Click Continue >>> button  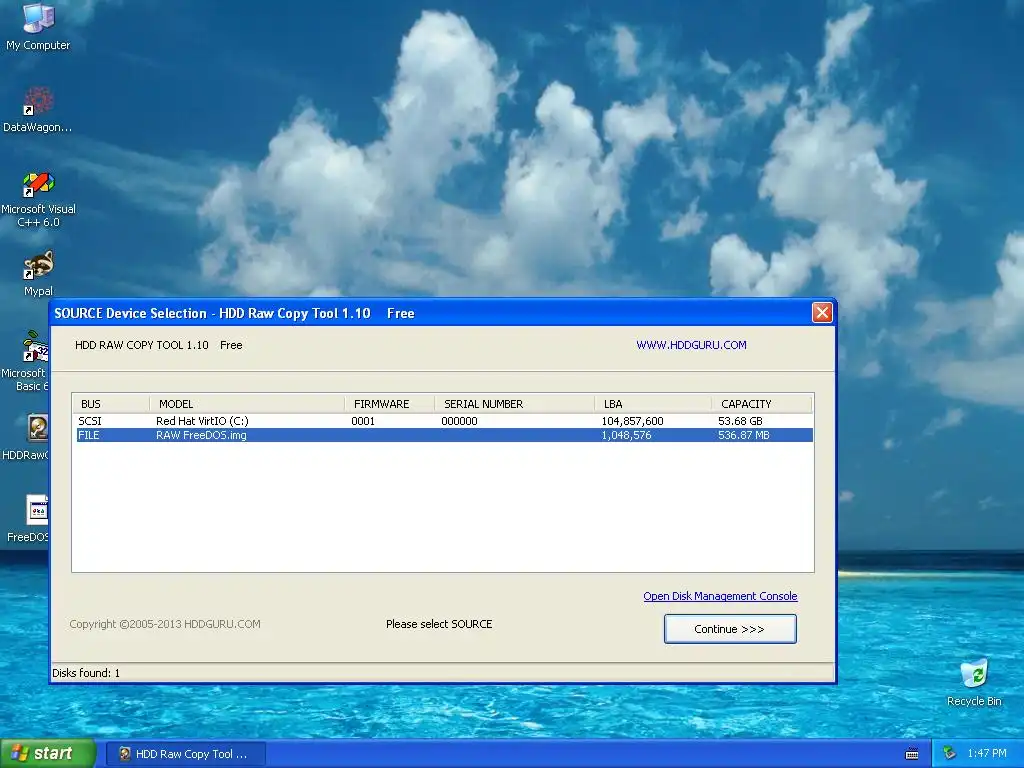pos(729,629)
